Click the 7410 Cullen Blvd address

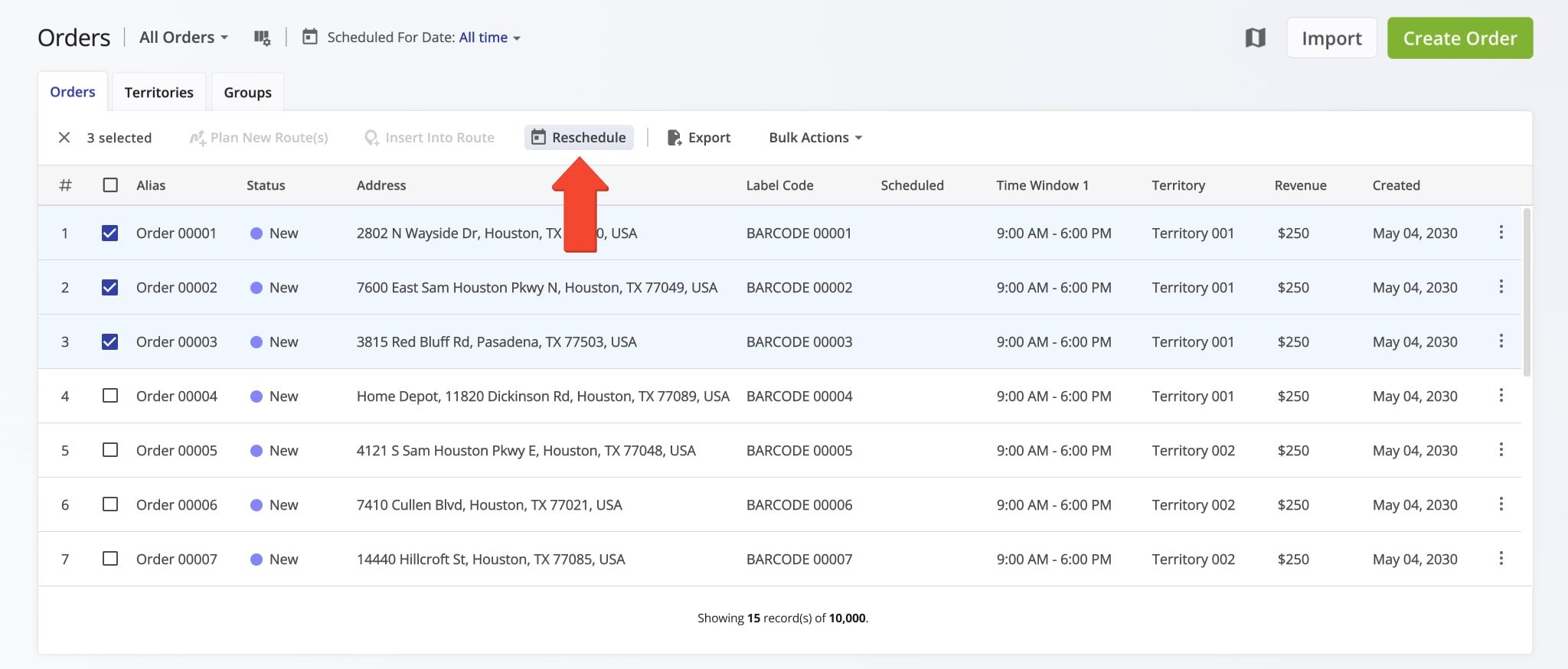[489, 505]
